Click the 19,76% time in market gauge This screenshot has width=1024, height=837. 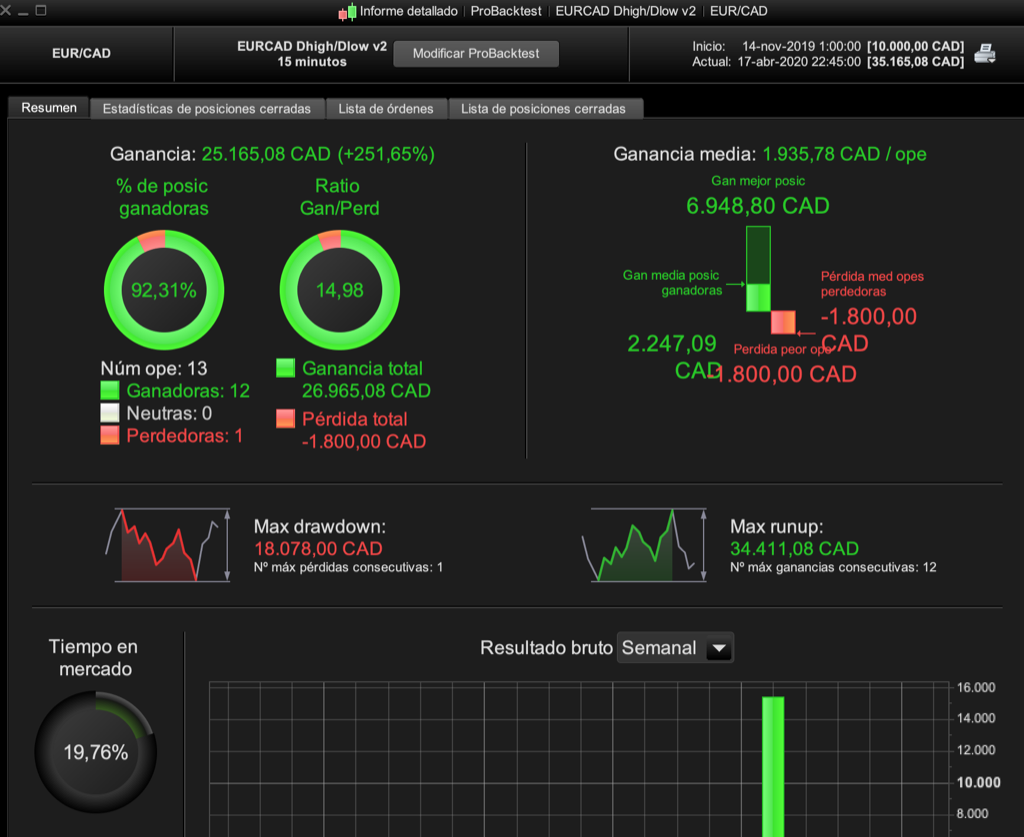click(95, 752)
